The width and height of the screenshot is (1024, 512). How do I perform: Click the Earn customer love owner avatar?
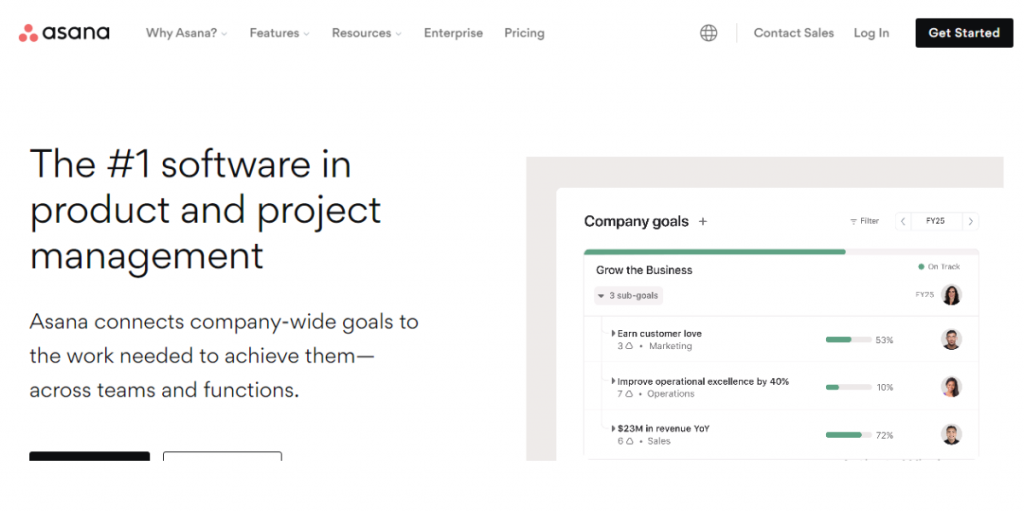[x=951, y=340]
